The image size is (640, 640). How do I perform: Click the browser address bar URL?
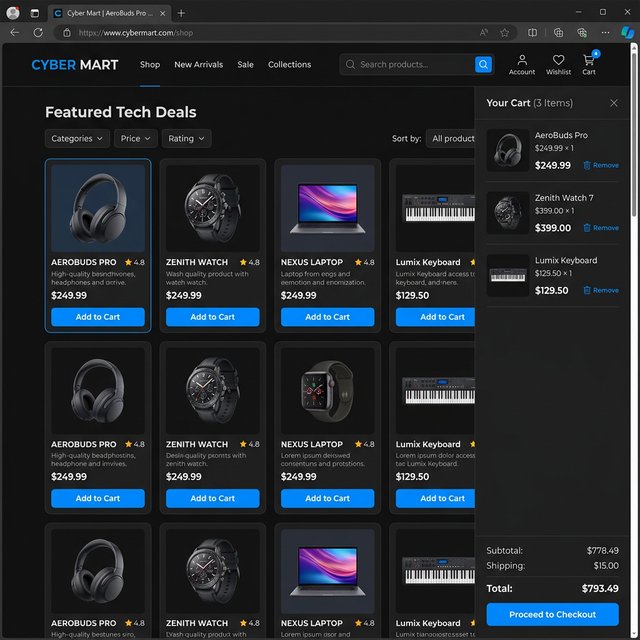pos(136,33)
